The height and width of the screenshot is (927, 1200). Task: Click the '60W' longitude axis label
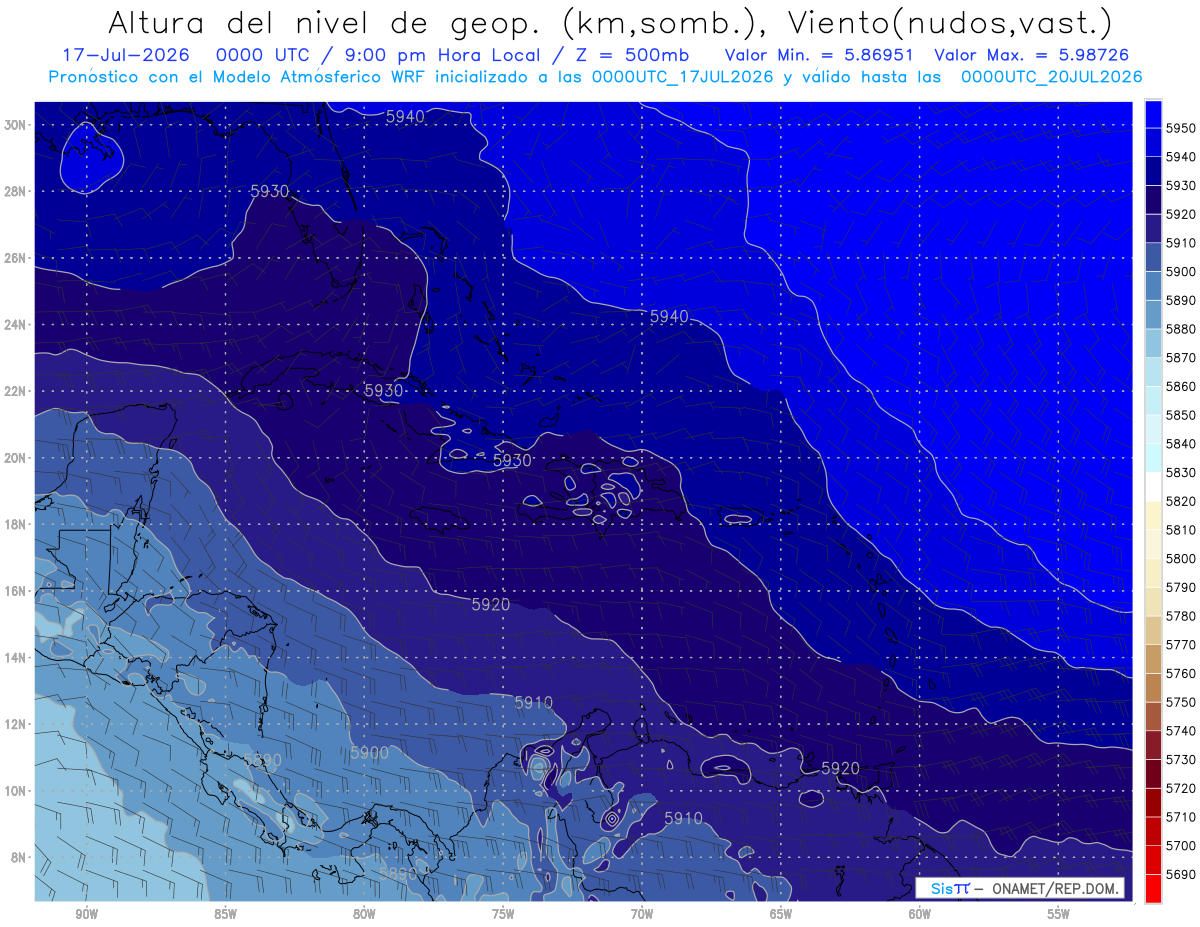coord(920,914)
